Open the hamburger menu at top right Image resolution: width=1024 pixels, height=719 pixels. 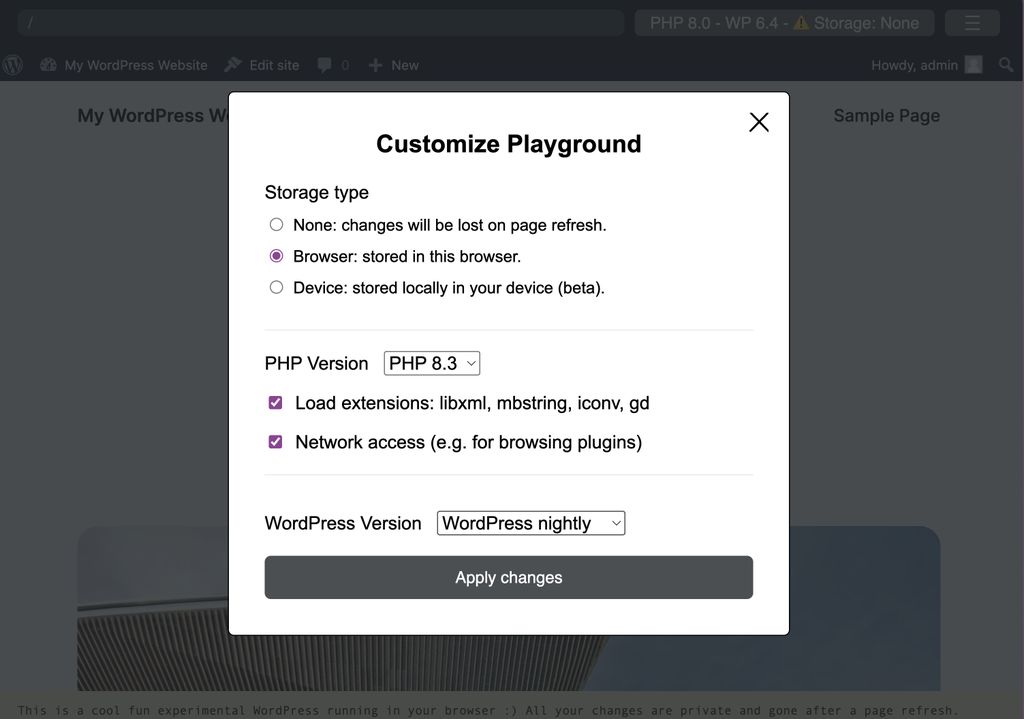pyautogui.click(x=971, y=23)
